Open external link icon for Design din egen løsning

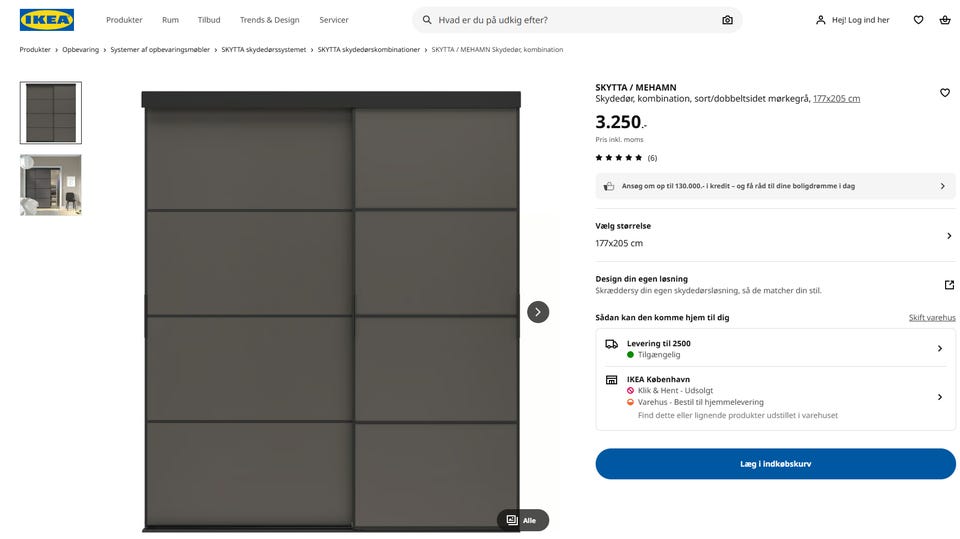tap(949, 285)
